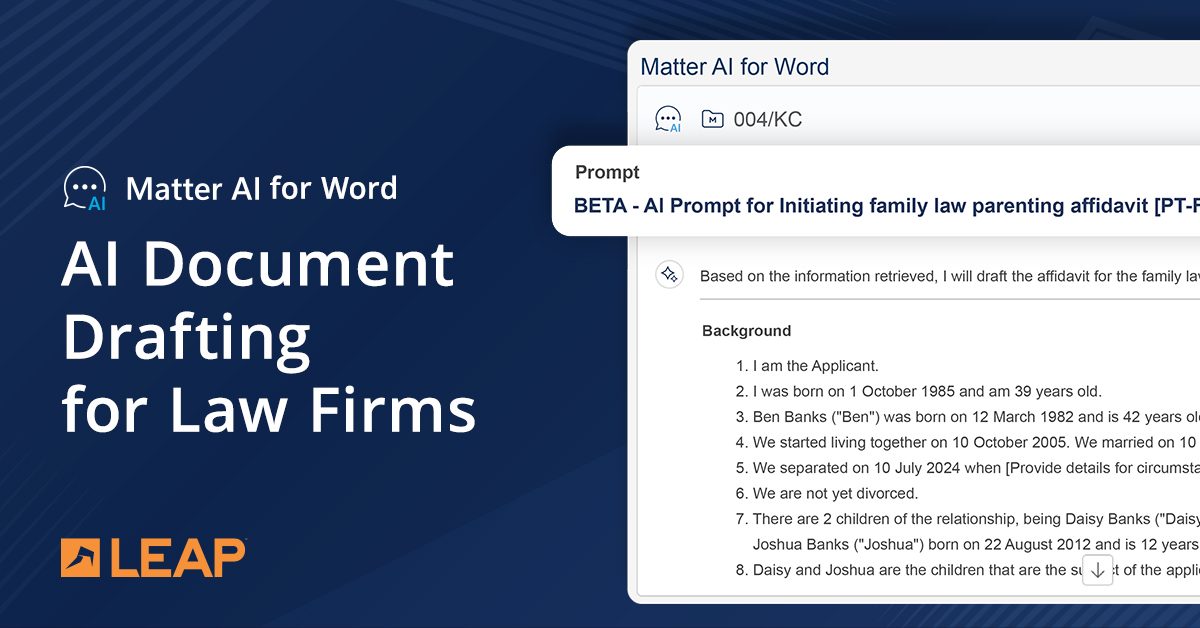Viewport: 1200px width, 628px height.
Task: Click the scroll-down arrow button in response
Action: [x=1097, y=570]
